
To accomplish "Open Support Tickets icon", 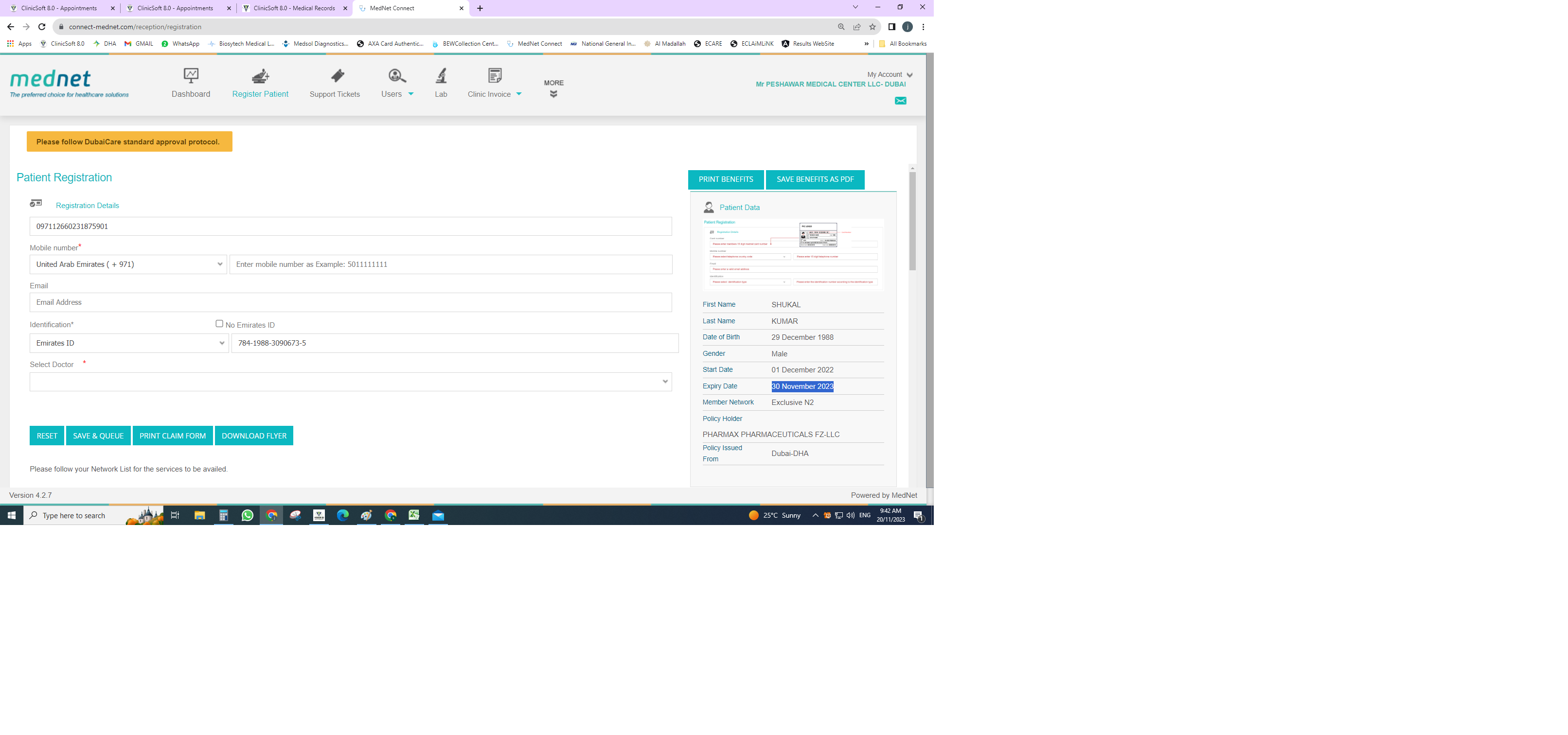I will 337,76.
